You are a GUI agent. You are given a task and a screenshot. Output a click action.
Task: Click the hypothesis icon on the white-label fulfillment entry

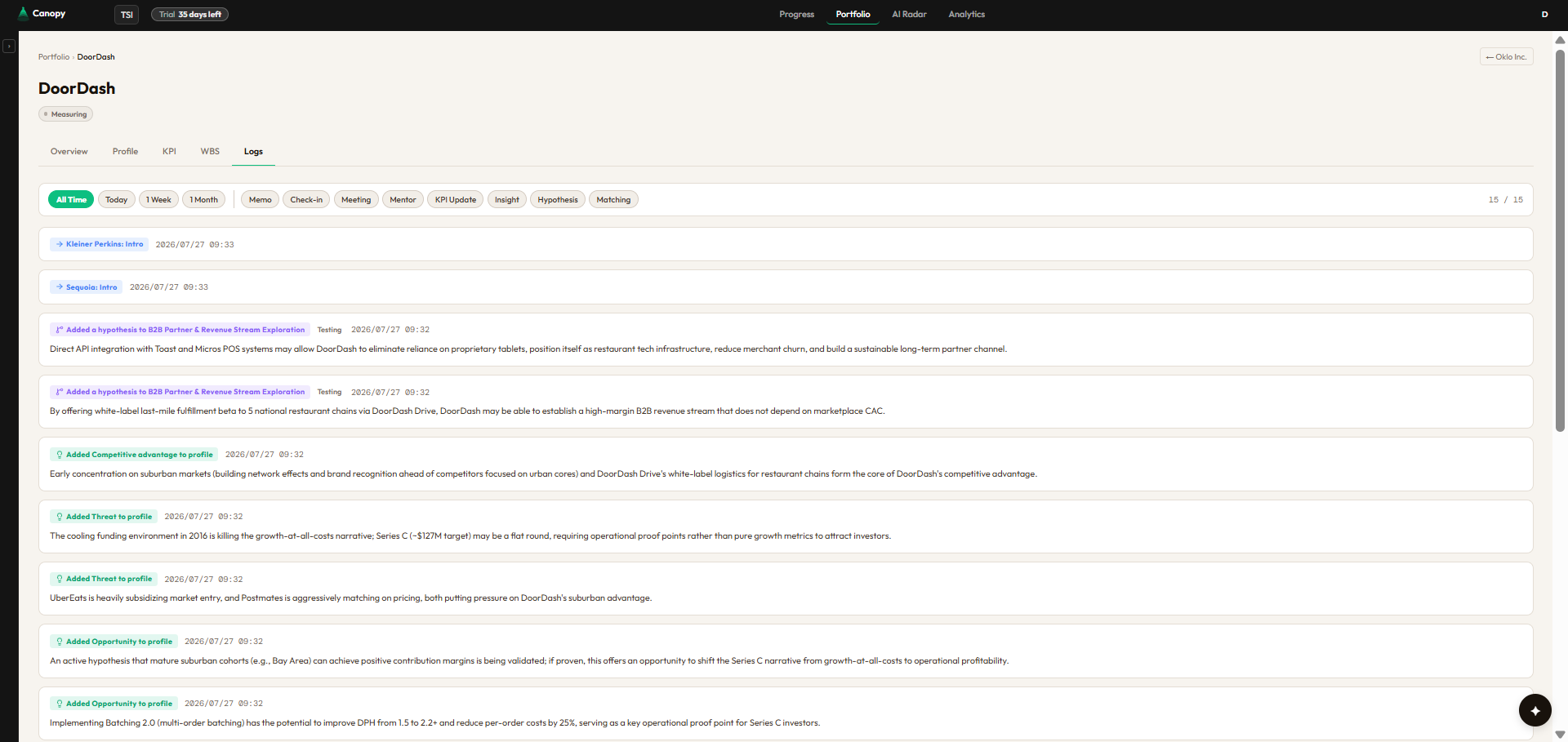click(x=60, y=392)
